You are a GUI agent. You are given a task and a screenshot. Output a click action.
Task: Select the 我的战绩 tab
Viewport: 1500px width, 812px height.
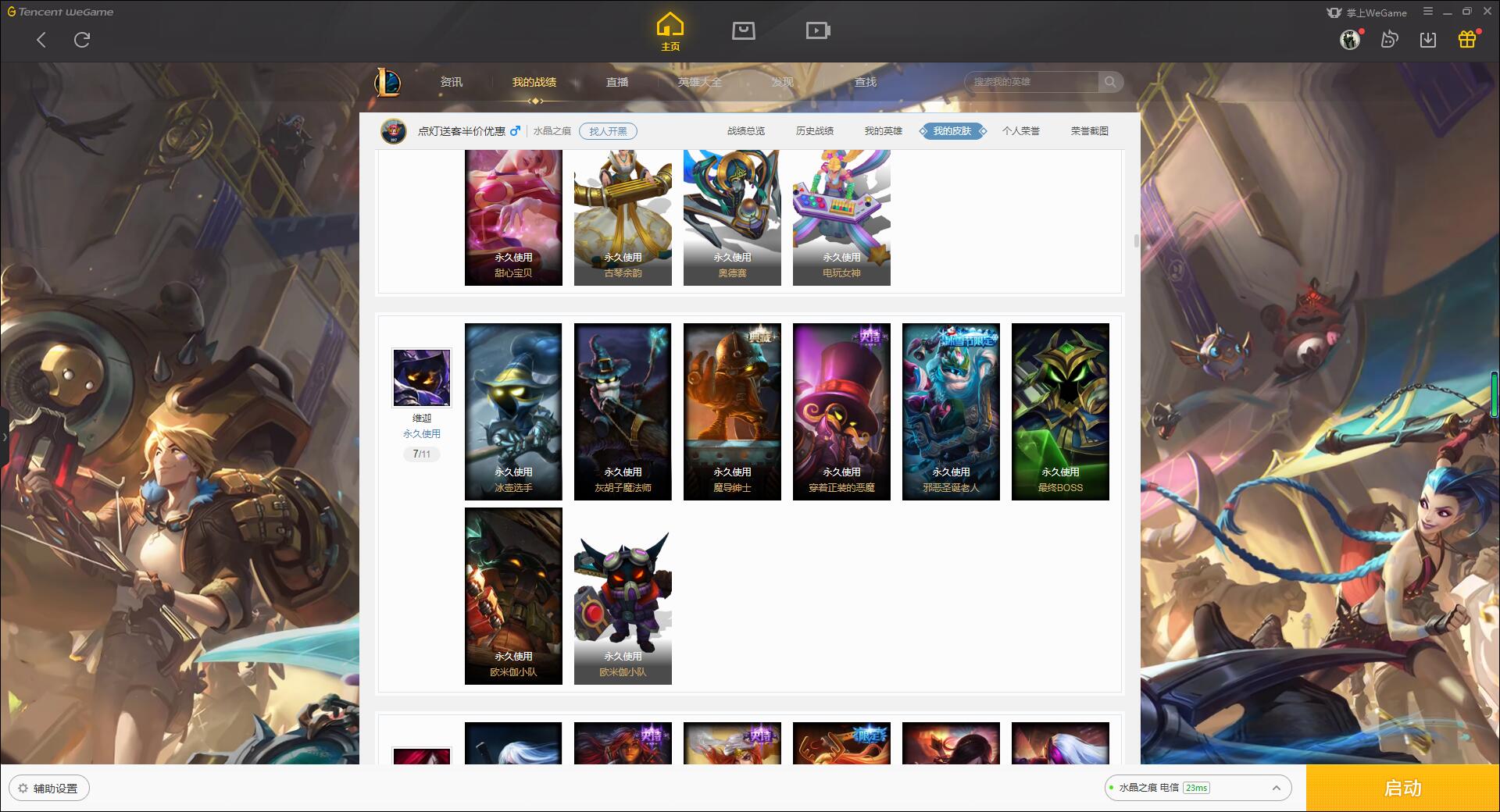click(534, 82)
